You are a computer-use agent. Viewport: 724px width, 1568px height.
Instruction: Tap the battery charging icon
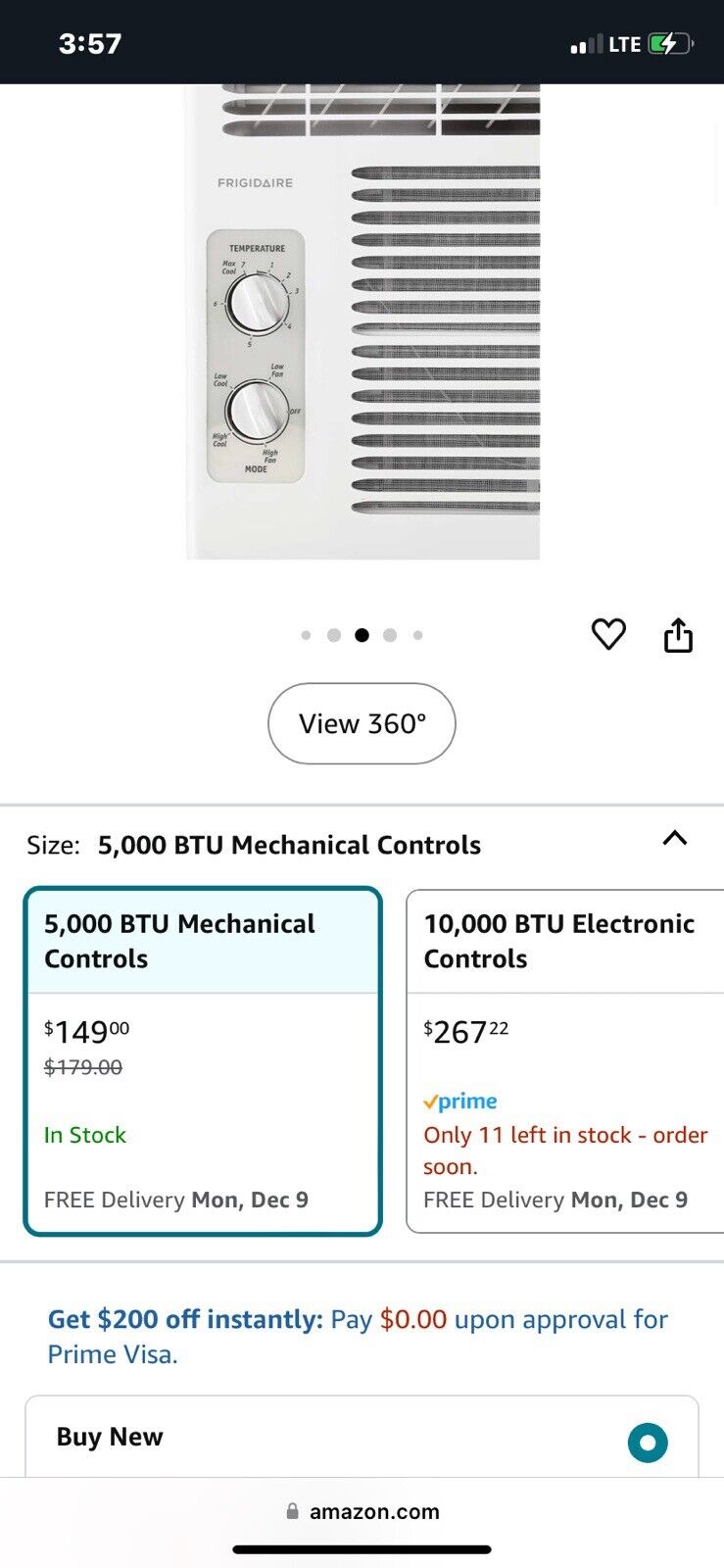[x=670, y=44]
